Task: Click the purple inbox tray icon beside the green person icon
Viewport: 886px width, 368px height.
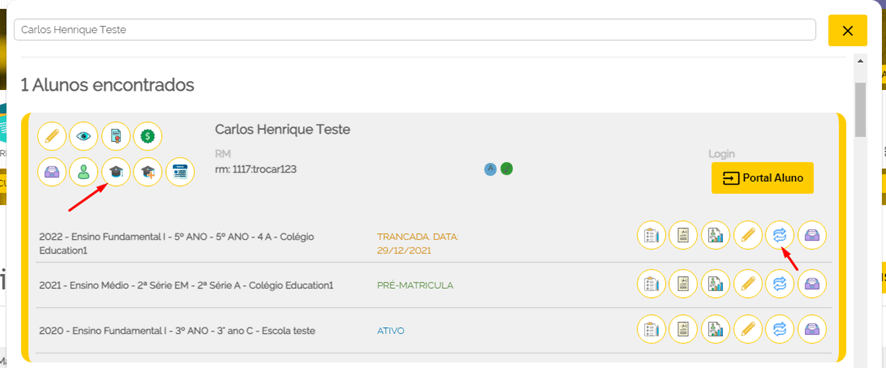Action: 52,171
